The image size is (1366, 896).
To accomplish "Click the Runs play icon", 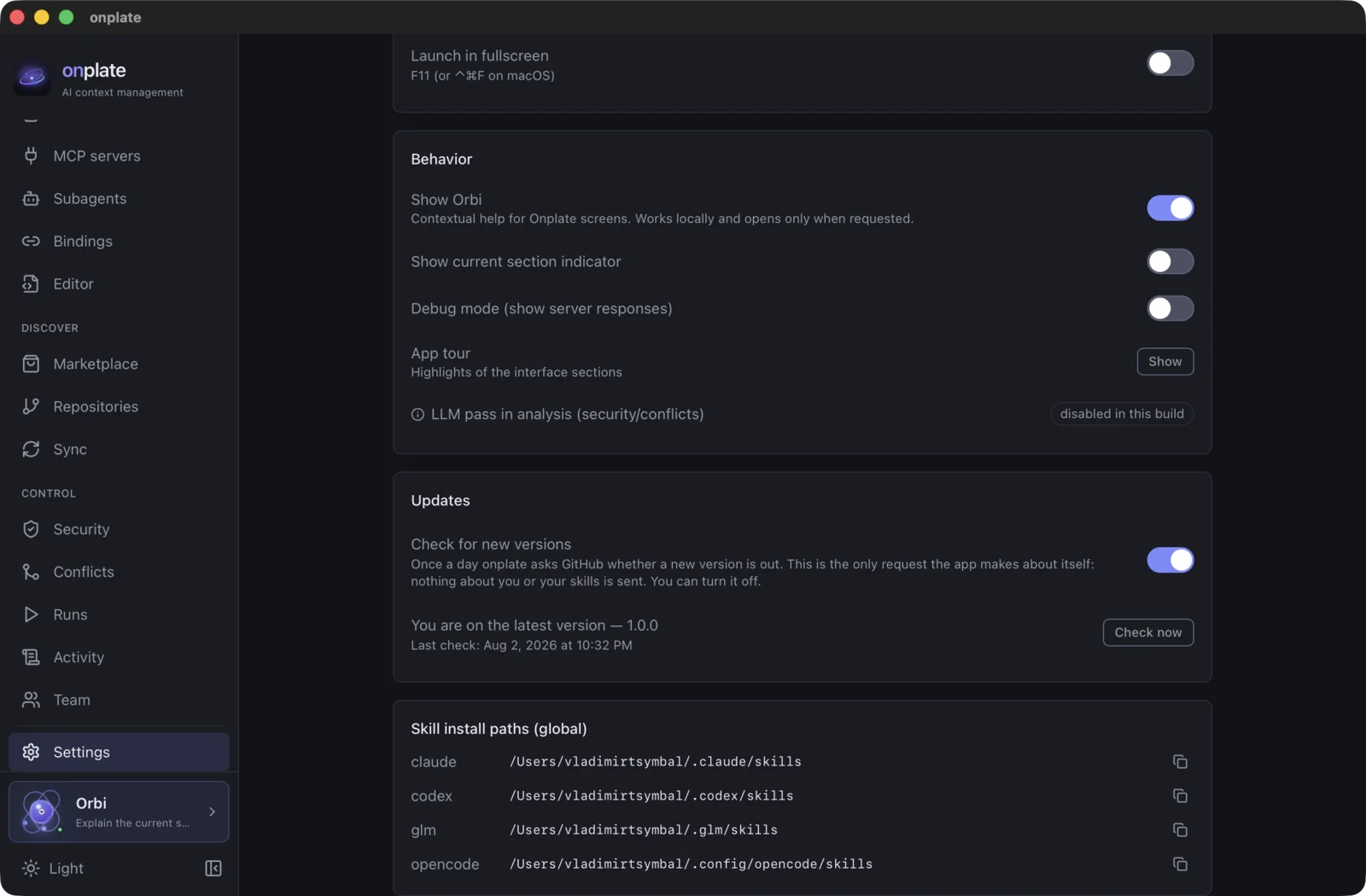I will (x=31, y=615).
